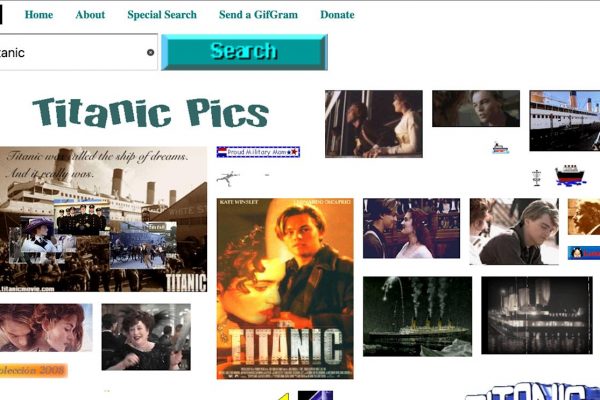
Task: Open the couple at staircase thumbnail
Action: point(411,228)
